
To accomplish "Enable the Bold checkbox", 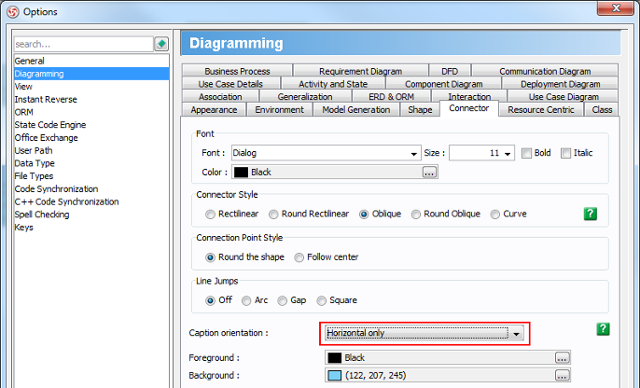I will pyautogui.click(x=527, y=153).
